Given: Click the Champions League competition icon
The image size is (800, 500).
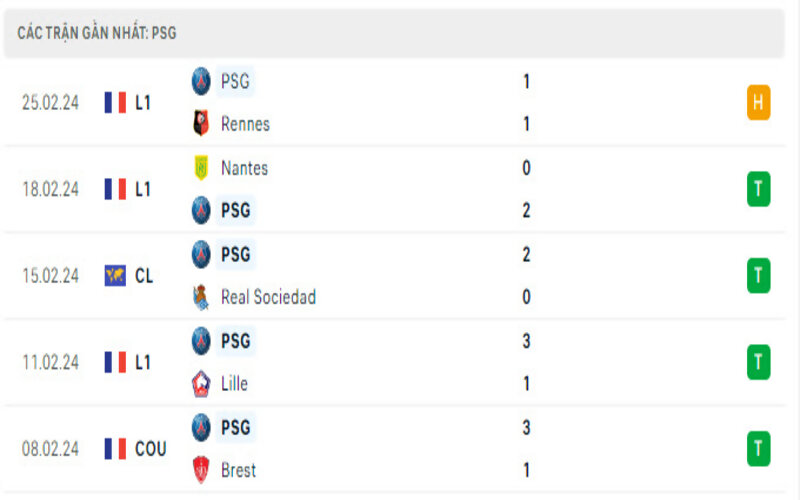Looking at the screenshot, I should coord(115,276).
